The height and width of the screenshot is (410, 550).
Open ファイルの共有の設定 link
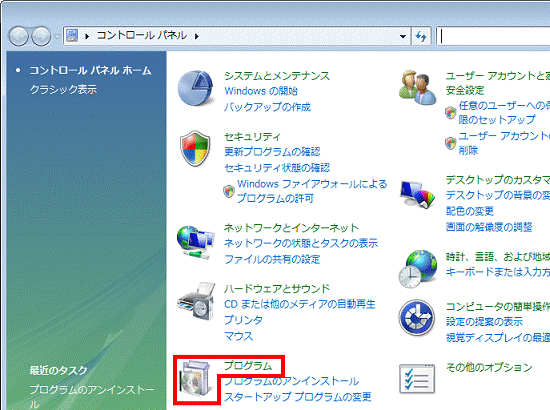point(272,259)
